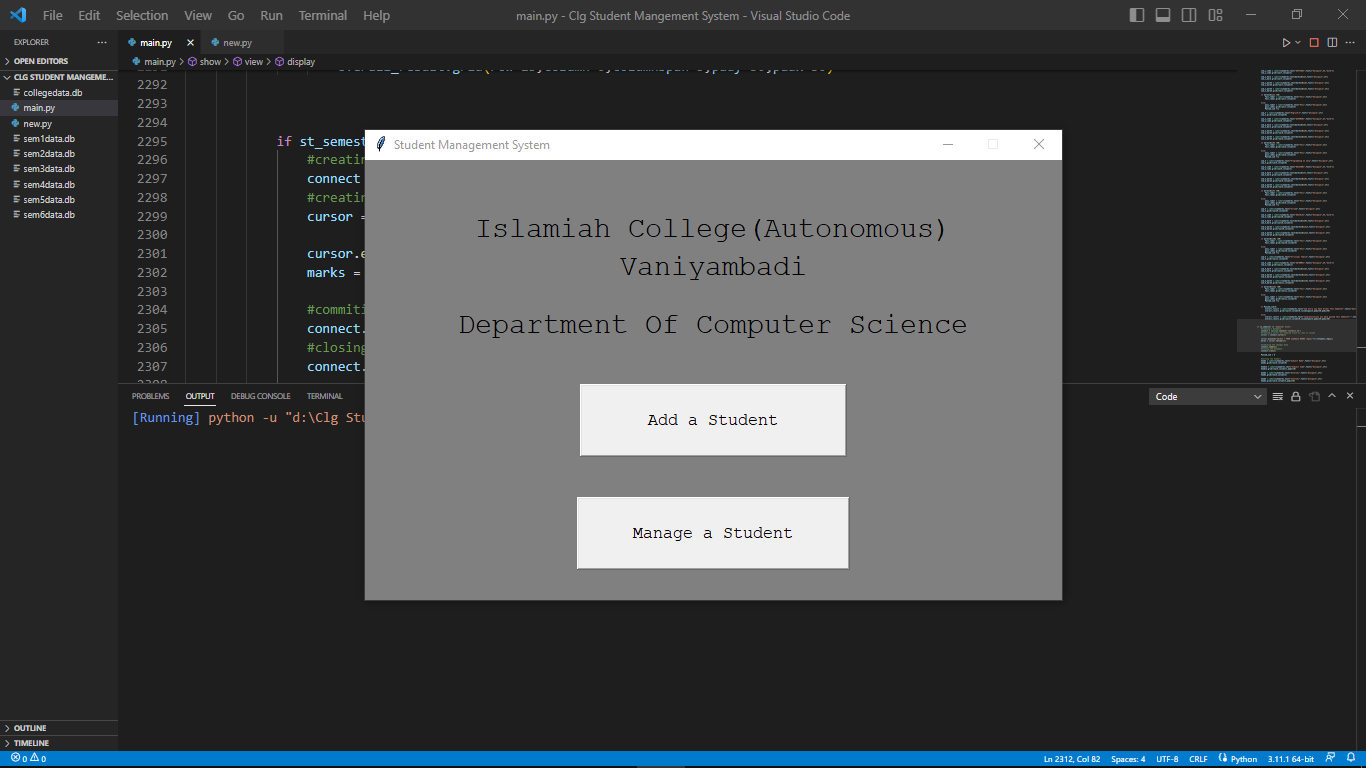Split the editor to the right
Viewport: 1366px width, 768px height.
pos(1333,43)
